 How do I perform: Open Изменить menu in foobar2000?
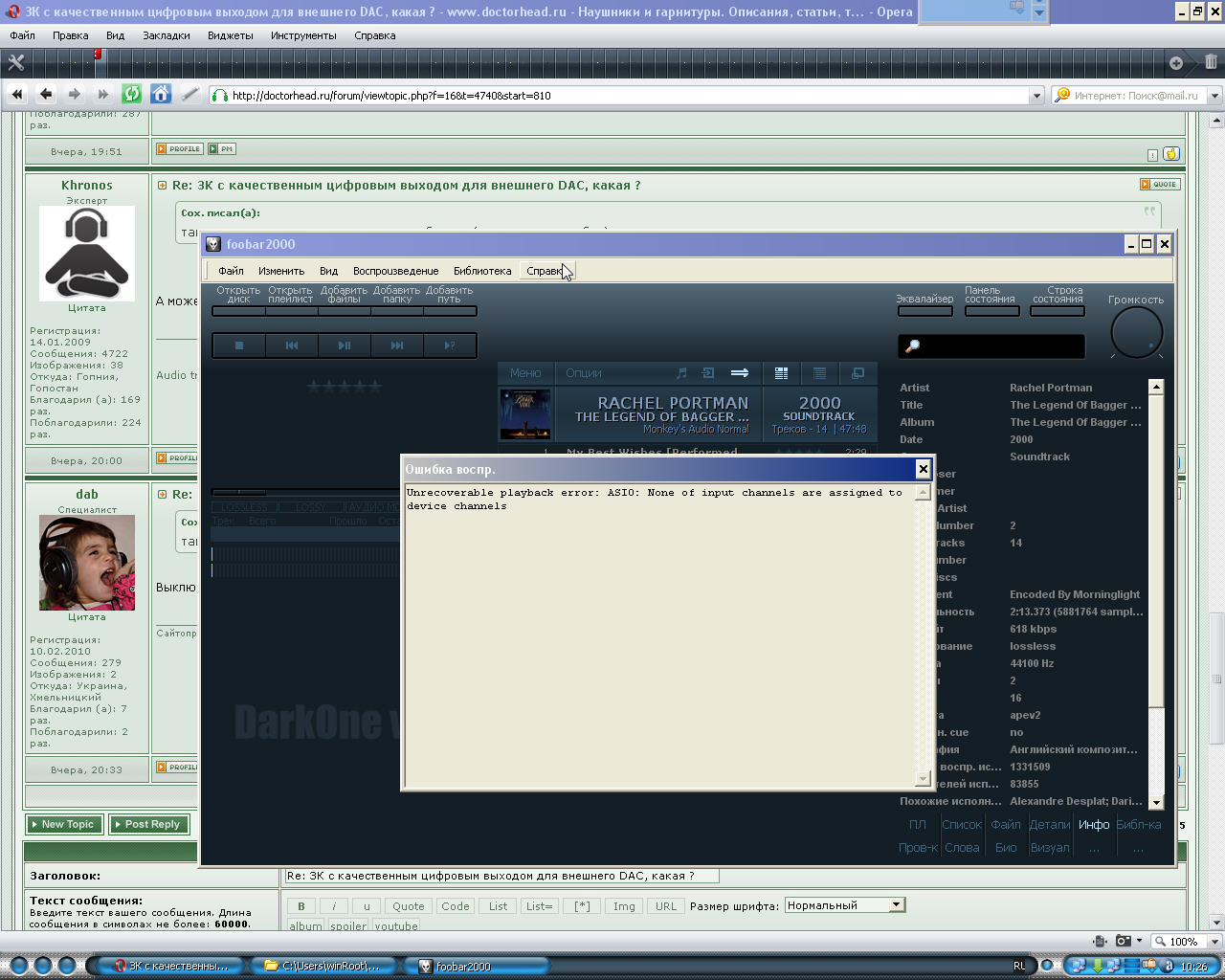pyautogui.click(x=281, y=271)
